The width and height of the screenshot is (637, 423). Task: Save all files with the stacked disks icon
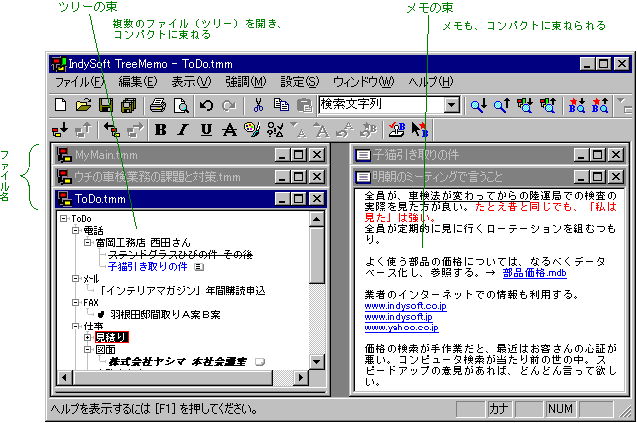point(128,105)
